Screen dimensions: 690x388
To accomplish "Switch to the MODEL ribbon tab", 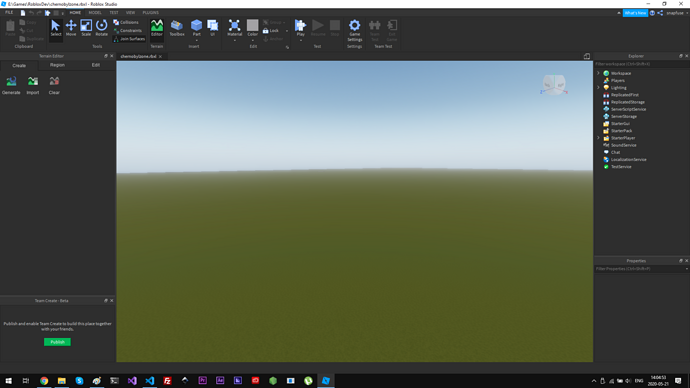I will [95, 13].
